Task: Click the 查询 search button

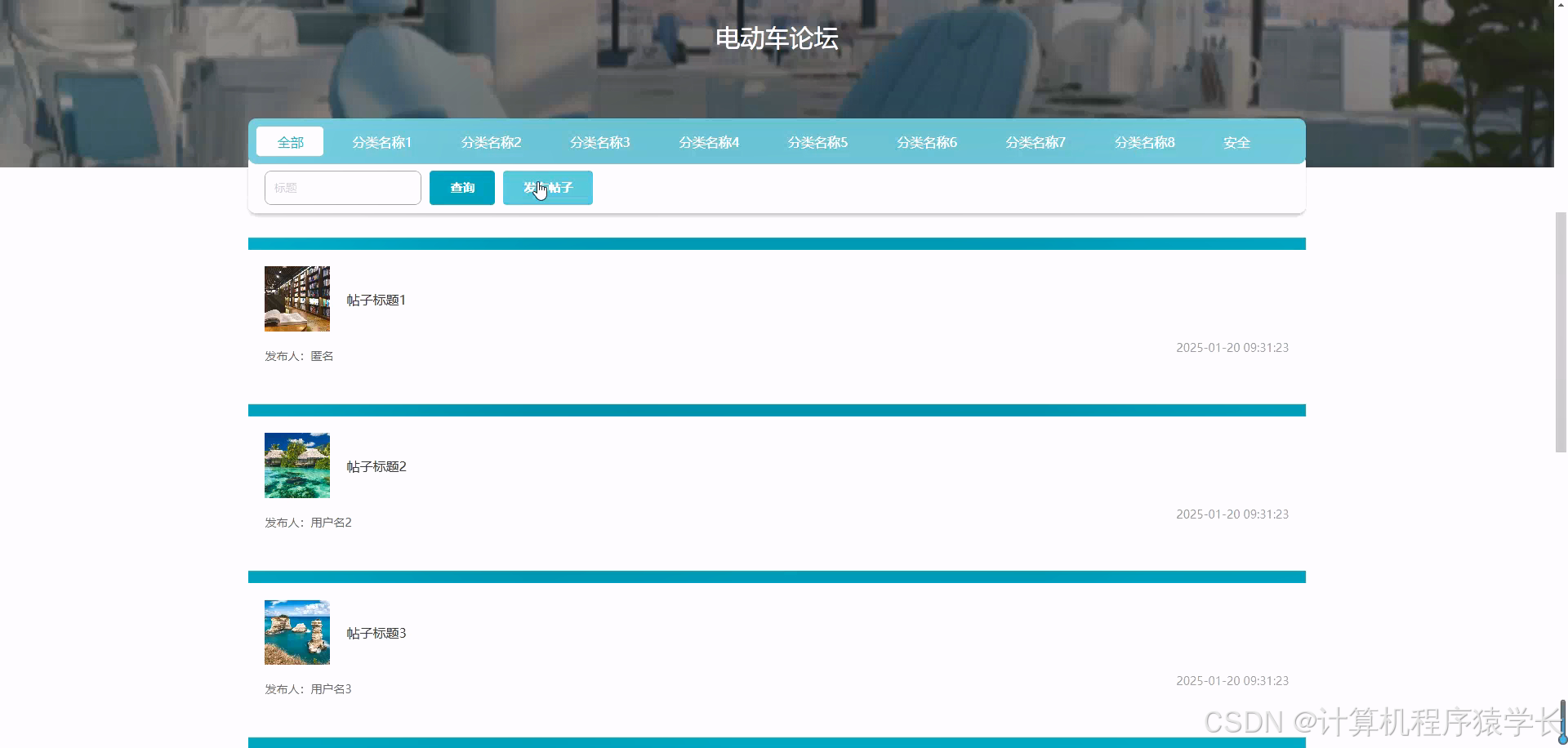Action: (462, 188)
